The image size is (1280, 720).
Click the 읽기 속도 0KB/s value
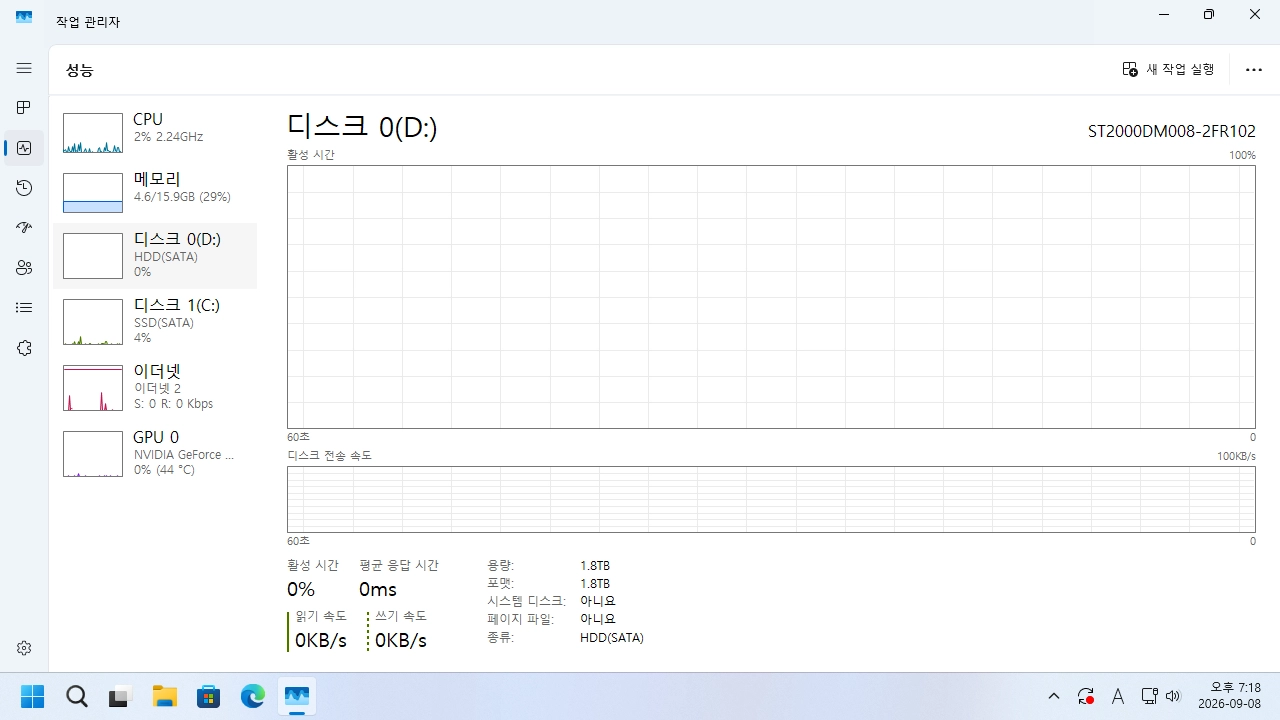[x=321, y=640]
